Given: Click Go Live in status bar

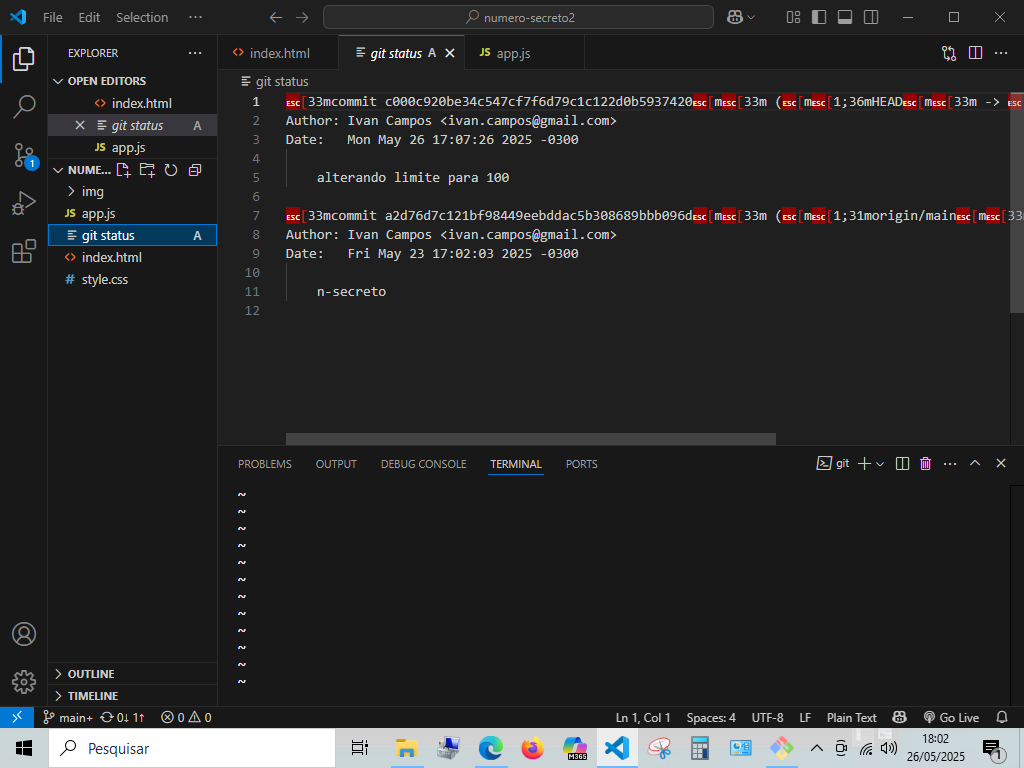Looking at the screenshot, I should coord(951,718).
